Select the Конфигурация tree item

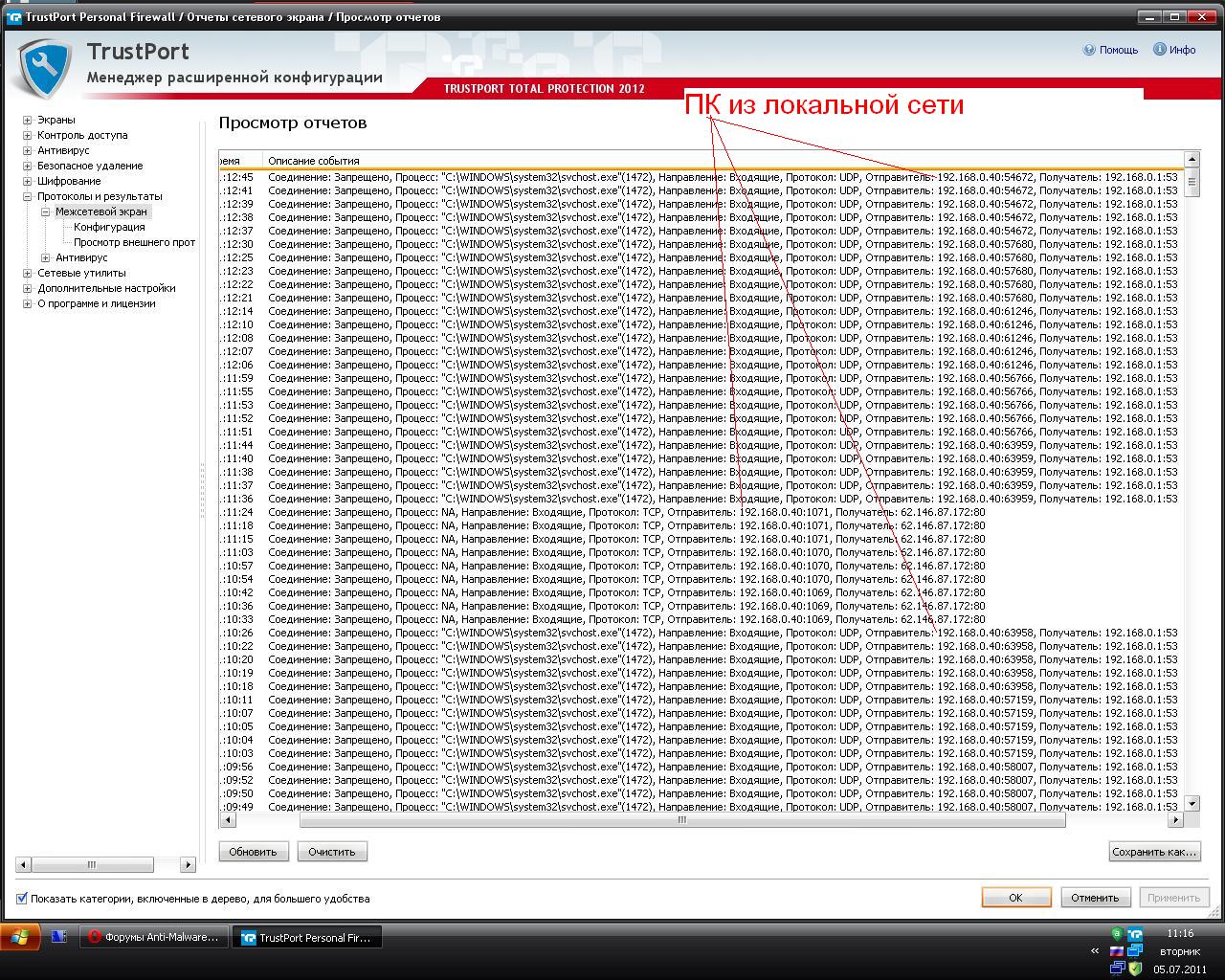[109, 227]
